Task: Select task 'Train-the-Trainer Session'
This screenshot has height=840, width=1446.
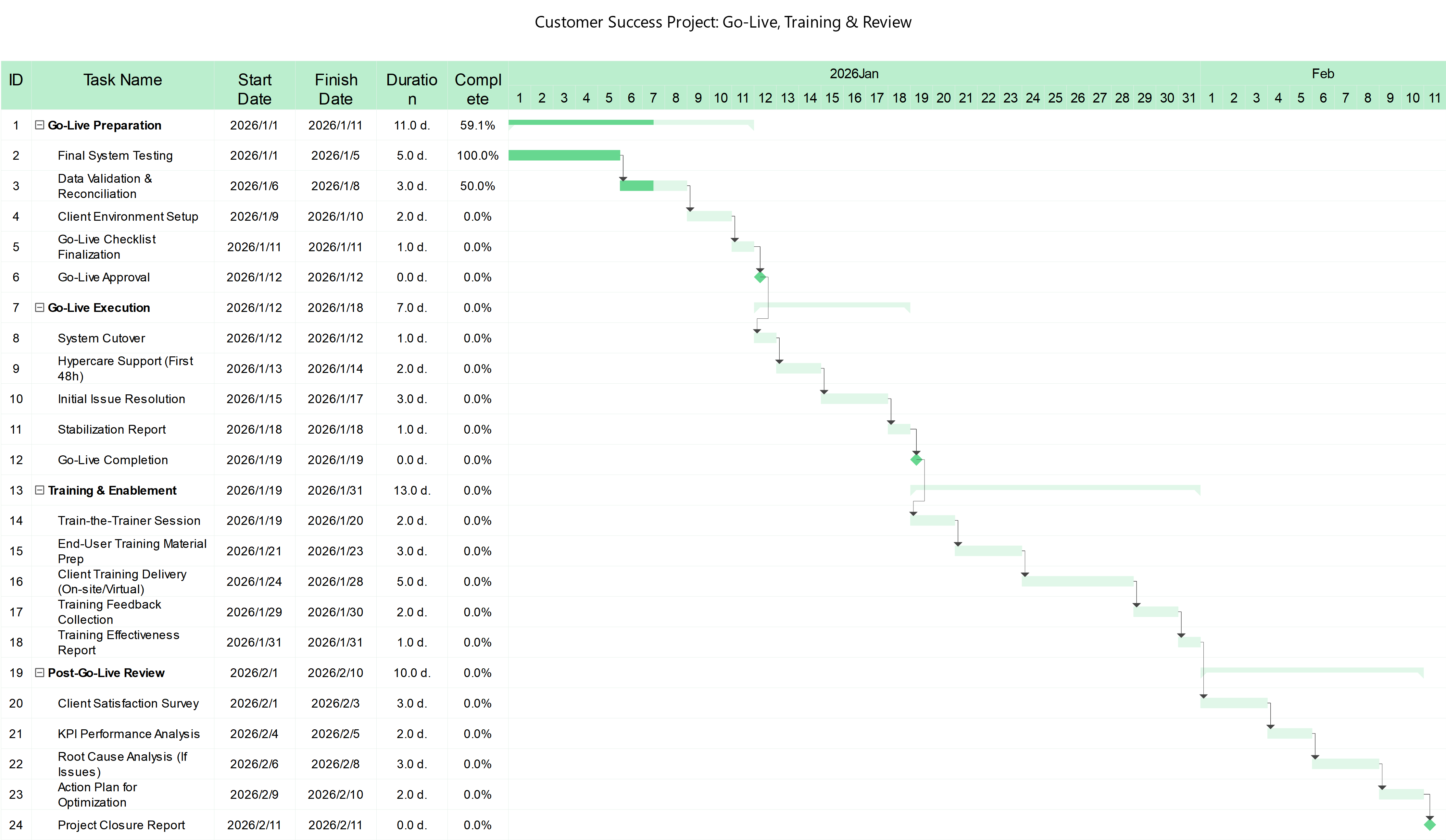Action: pos(129,521)
